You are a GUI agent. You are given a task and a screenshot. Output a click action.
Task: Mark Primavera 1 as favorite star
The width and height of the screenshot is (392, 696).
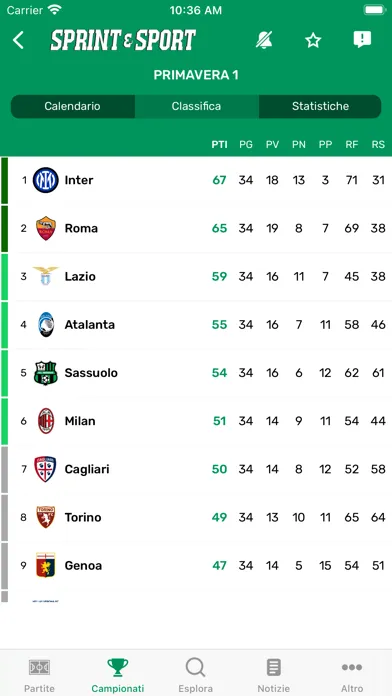pyautogui.click(x=313, y=40)
